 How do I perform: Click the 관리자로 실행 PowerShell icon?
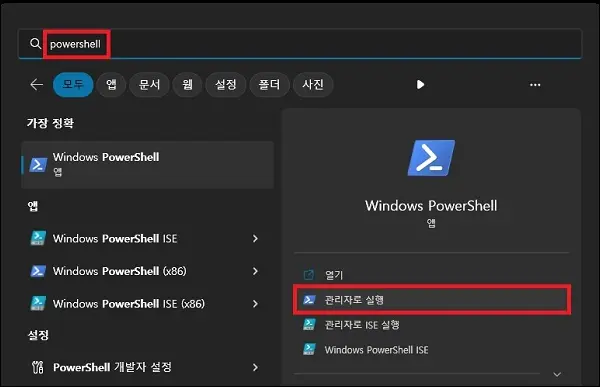coord(309,299)
